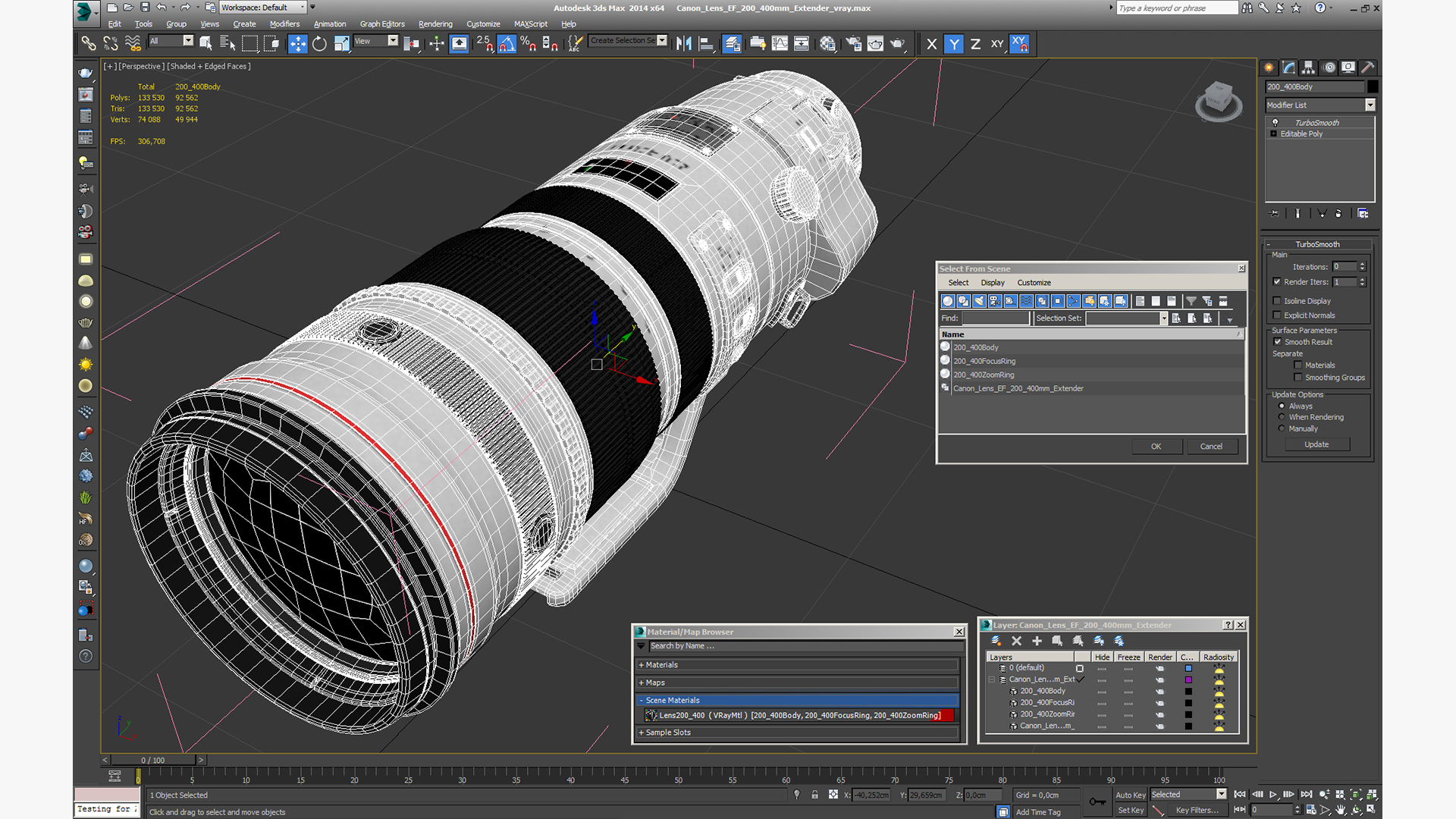The width and height of the screenshot is (1456, 819).
Task: Select the Link tool in the main toolbar
Action: (x=89, y=43)
